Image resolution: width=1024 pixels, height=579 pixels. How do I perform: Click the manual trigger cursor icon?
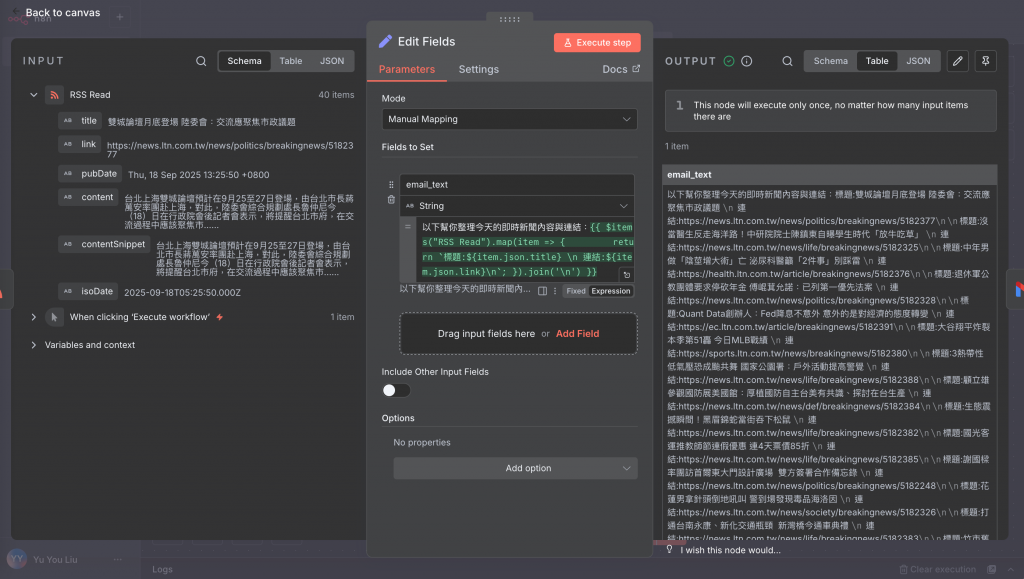click(54, 317)
